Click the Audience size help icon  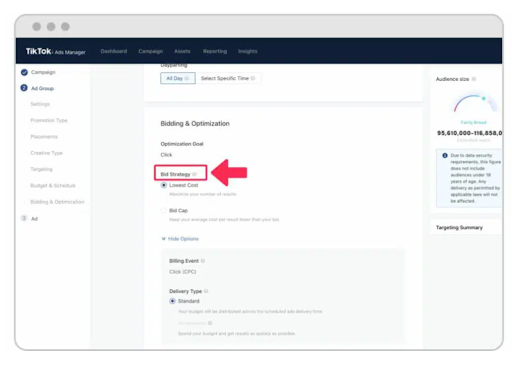(x=474, y=79)
